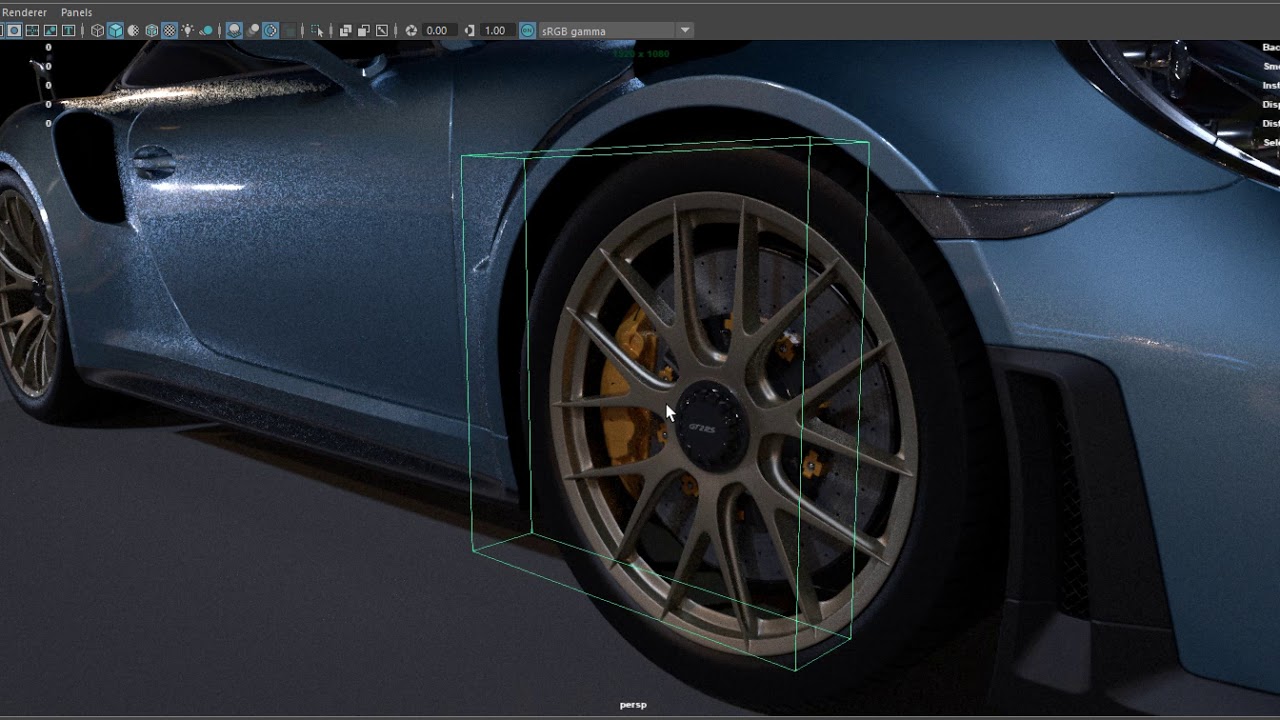Toggle XRay active components icon
1280x720 pixels.
click(x=363, y=31)
